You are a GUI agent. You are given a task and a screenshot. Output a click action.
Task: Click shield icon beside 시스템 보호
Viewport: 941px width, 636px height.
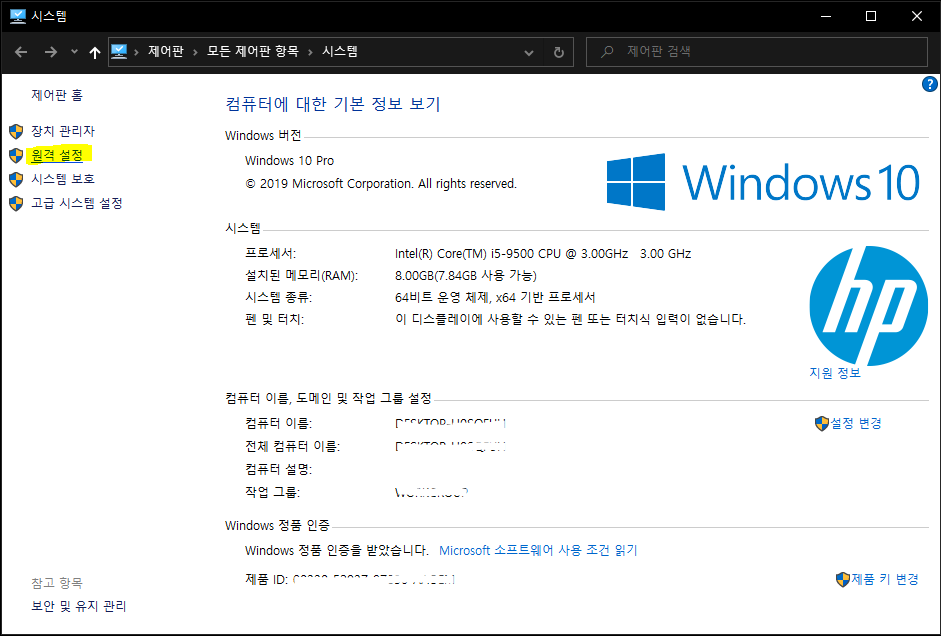tap(16, 179)
